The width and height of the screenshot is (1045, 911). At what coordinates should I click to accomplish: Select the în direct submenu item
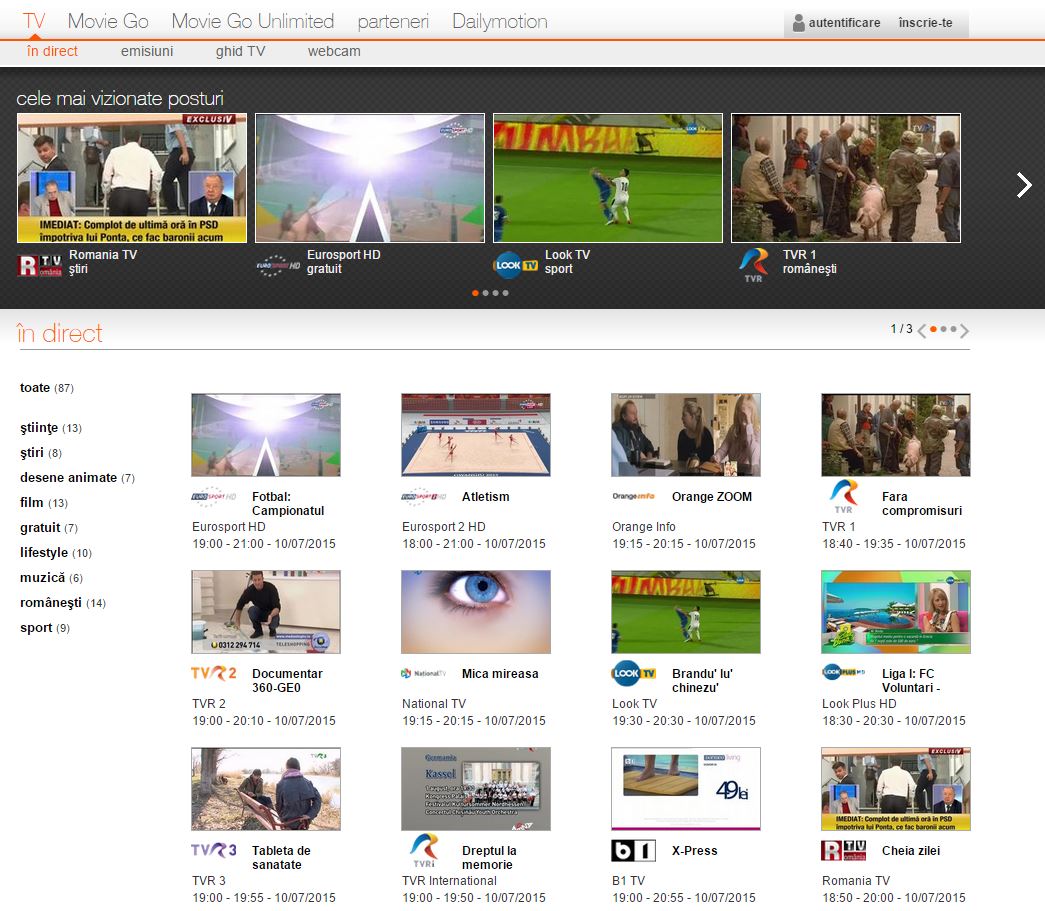click(x=52, y=51)
